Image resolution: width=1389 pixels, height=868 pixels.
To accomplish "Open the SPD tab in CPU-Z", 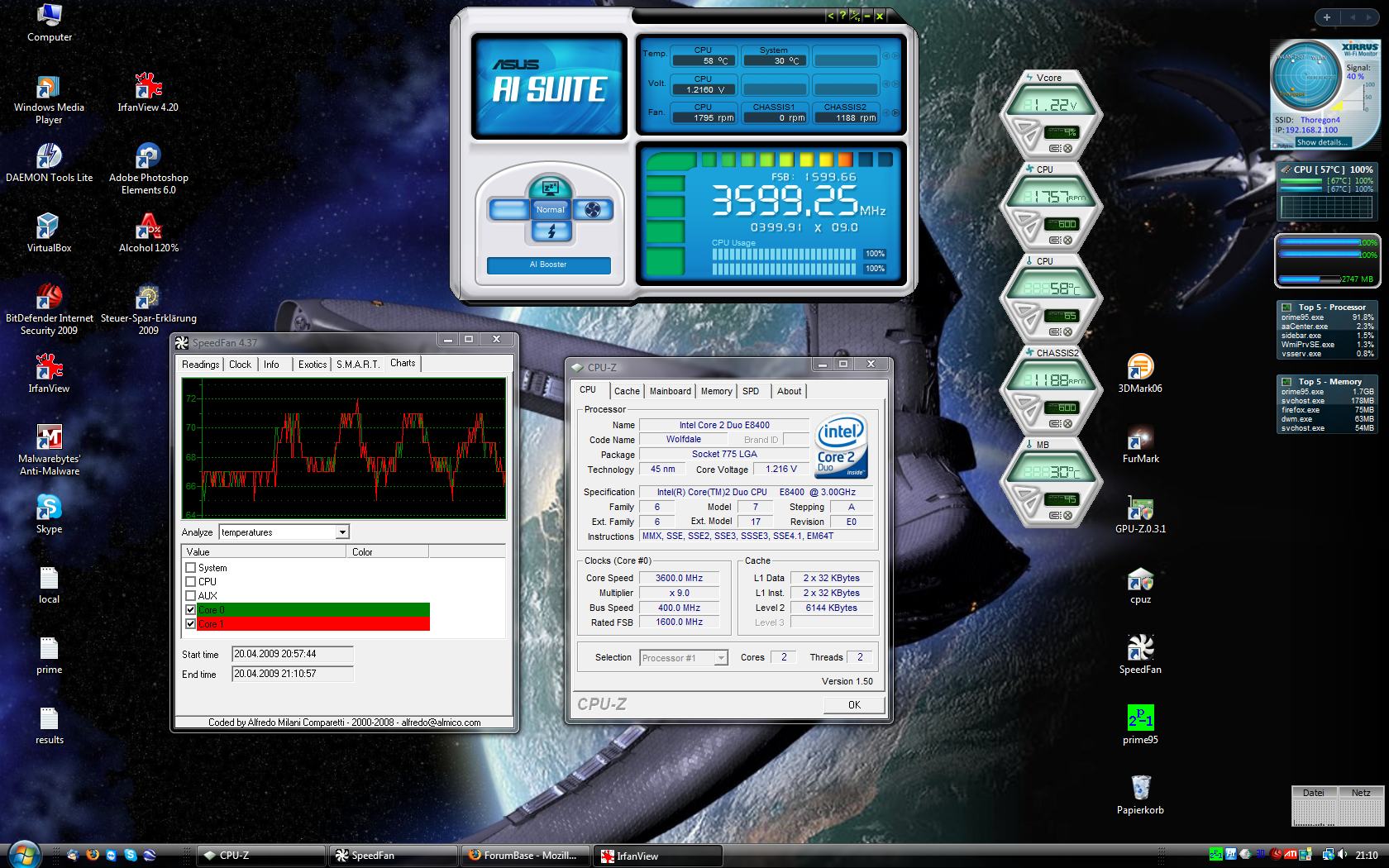I will click(x=751, y=391).
